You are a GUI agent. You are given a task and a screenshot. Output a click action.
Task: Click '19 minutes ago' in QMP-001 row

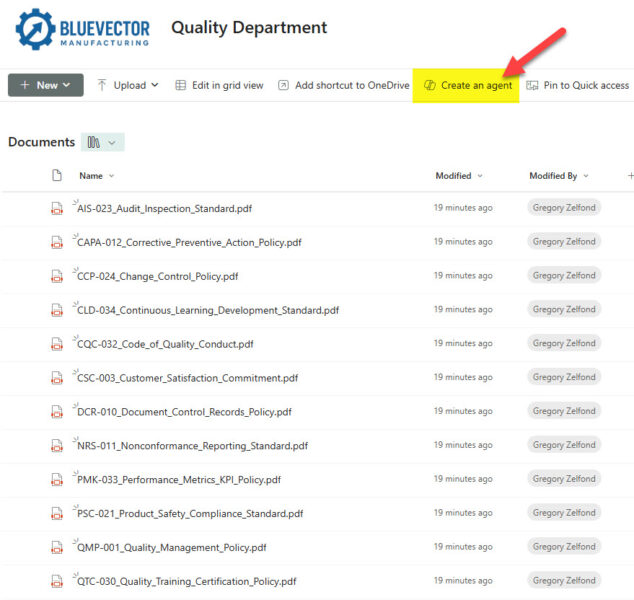click(x=463, y=547)
